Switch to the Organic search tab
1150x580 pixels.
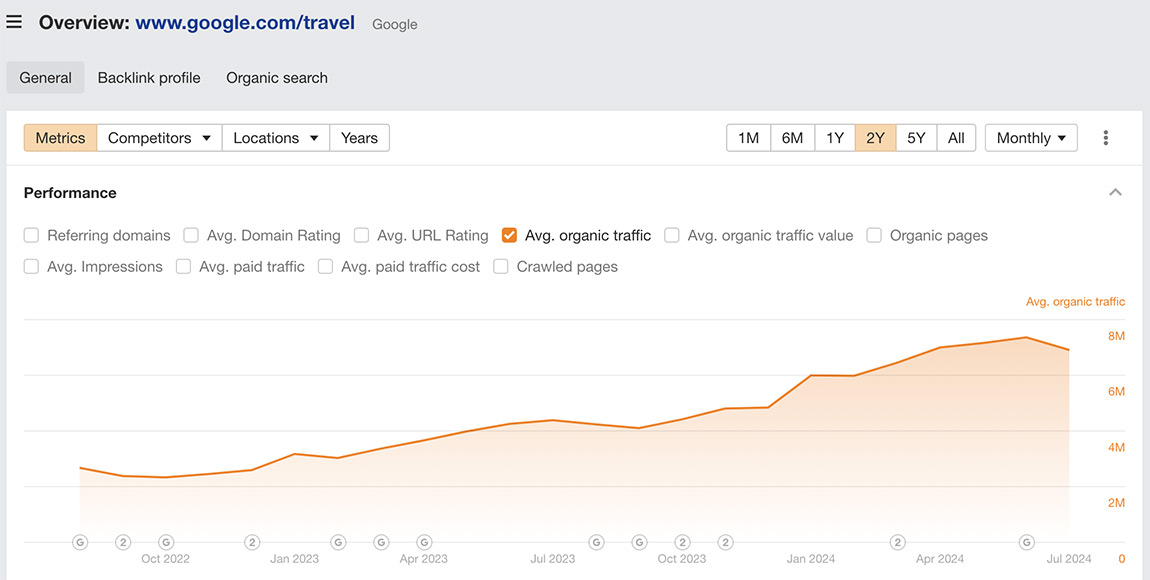(276, 78)
